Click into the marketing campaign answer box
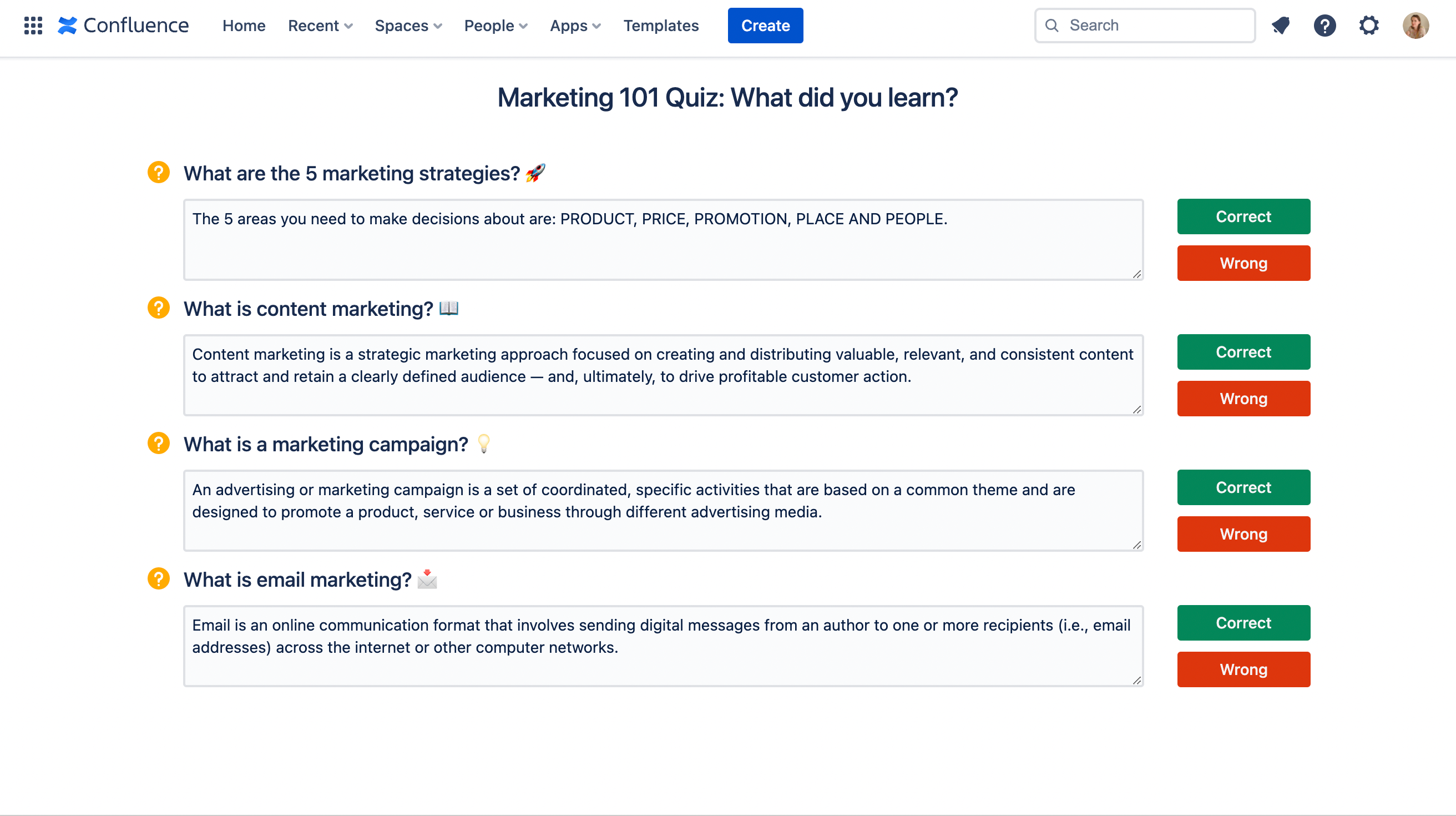The width and height of the screenshot is (1456, 816). tap(664, 511)
